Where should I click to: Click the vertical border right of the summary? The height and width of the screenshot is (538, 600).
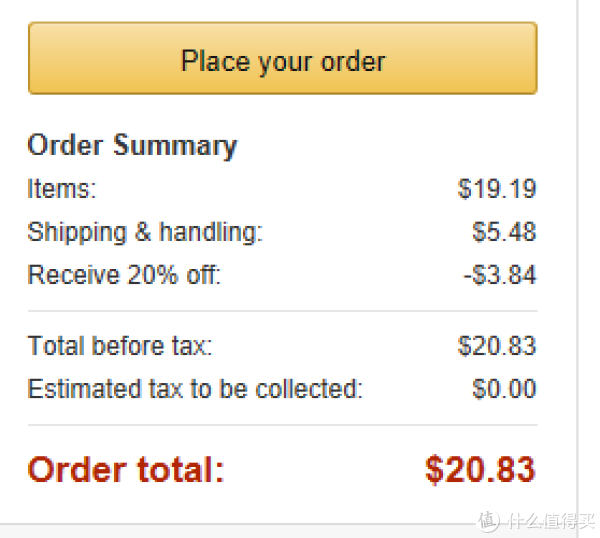coord(577,260)
